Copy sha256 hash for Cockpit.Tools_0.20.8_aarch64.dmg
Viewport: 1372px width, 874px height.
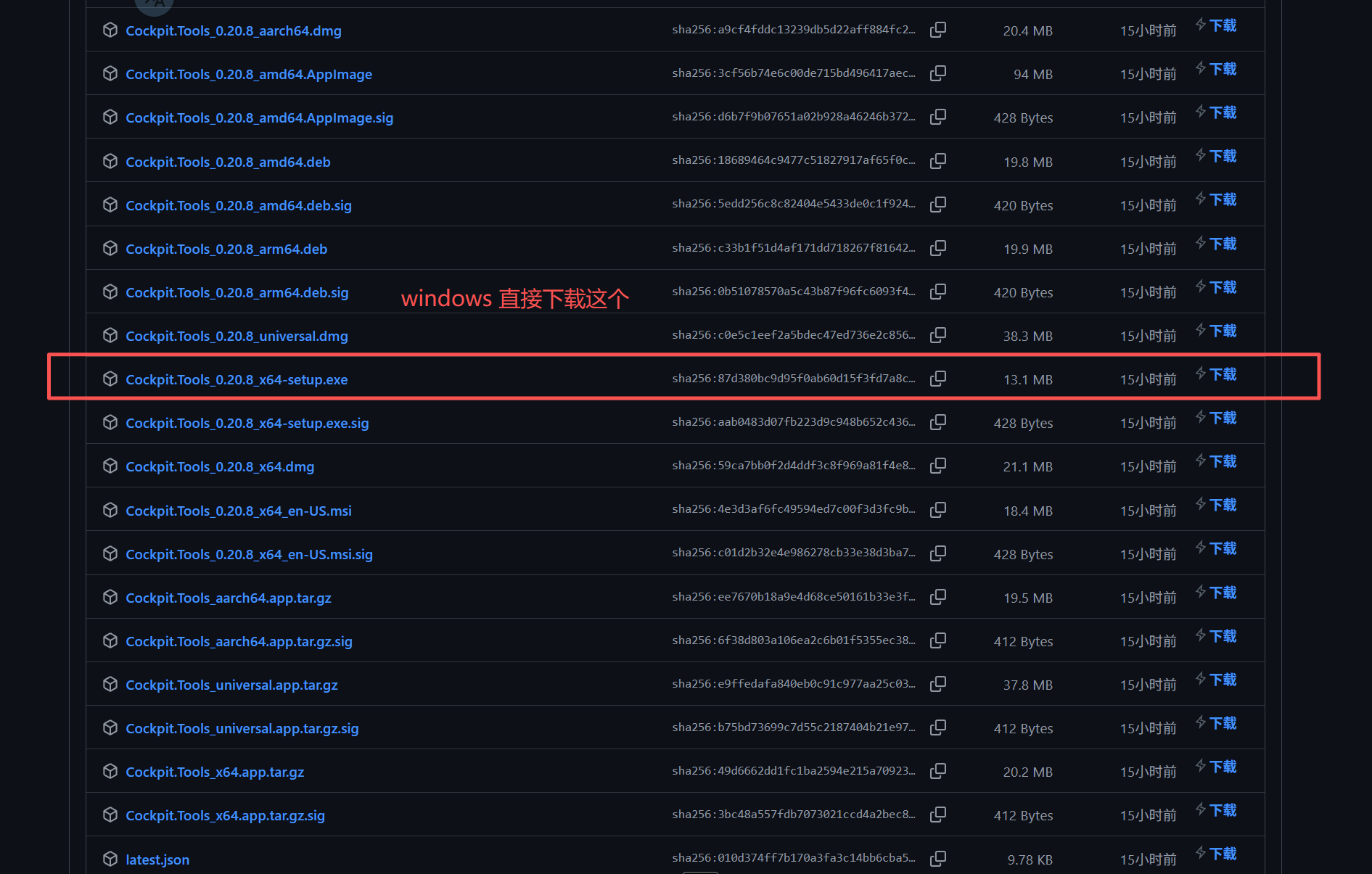(x=938, y=30)
